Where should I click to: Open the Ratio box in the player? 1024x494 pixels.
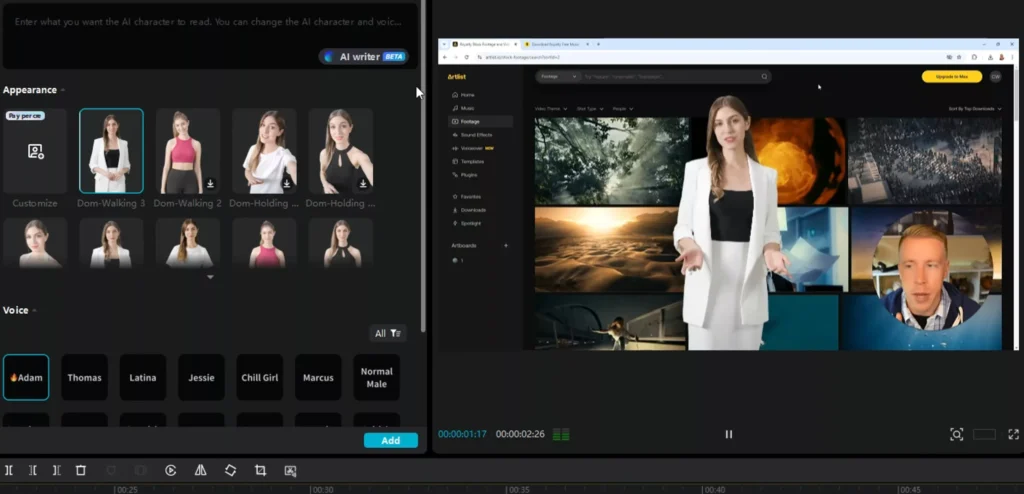pyautogui.click(x=984, y=435)
